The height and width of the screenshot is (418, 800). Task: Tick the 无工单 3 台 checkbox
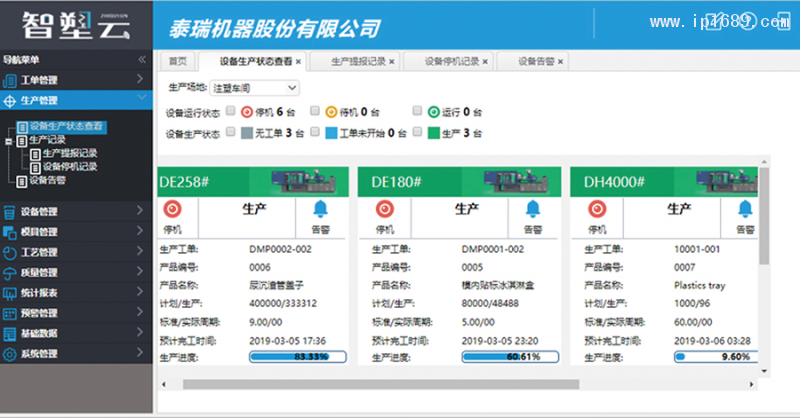pos(231,132)
